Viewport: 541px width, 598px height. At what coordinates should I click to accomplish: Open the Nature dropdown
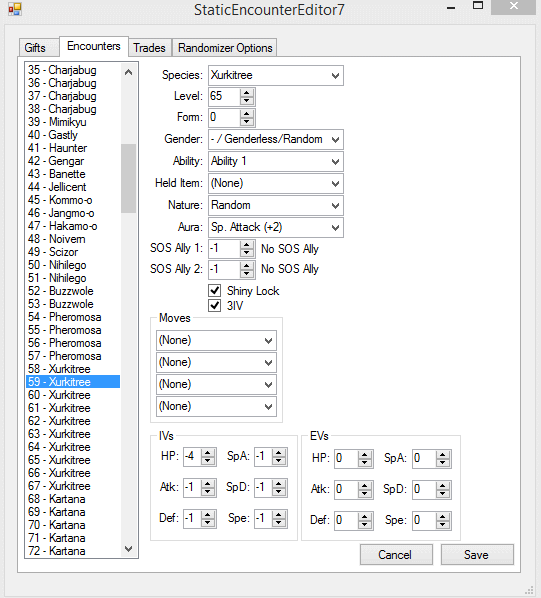coord(276,205)
